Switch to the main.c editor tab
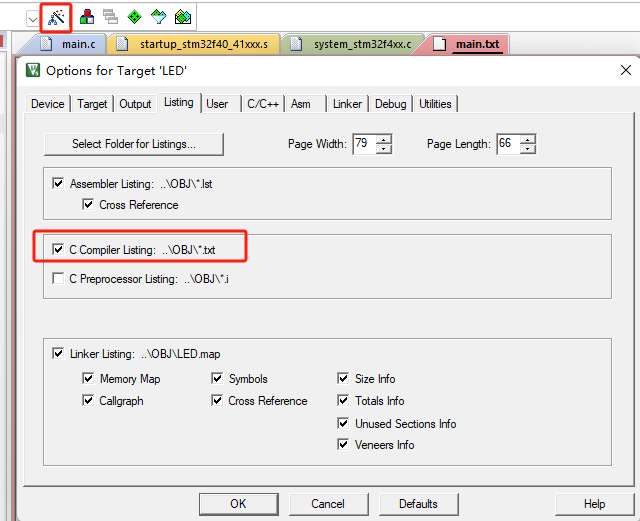Viewport: 640px width, 521px height. click(74, 44)
